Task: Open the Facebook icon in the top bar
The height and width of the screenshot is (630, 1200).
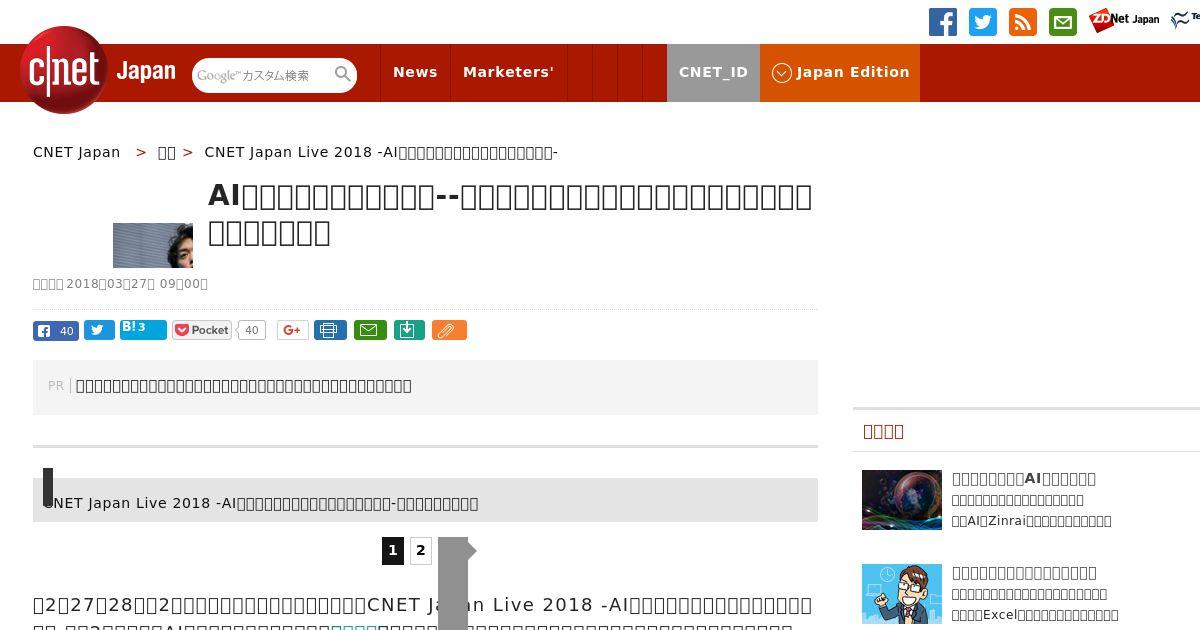Action: click(x=943, y=22)
